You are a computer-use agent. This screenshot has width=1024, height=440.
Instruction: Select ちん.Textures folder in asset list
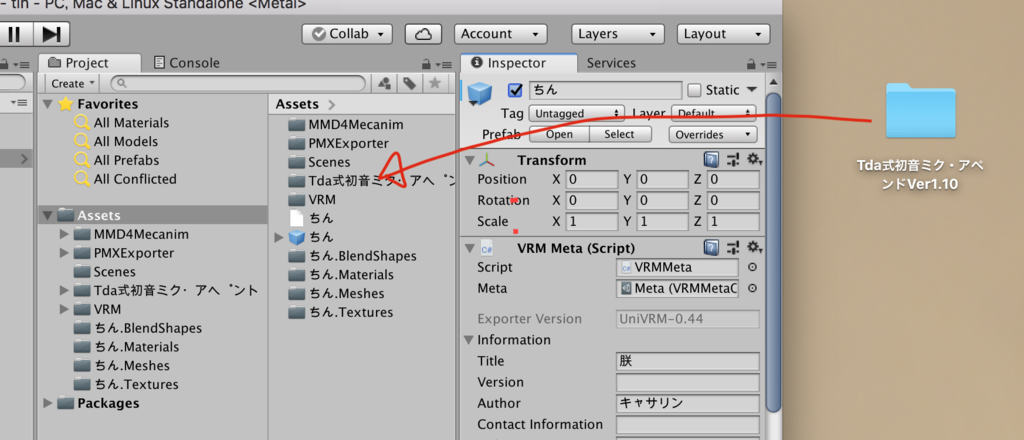[x=341, y=313]
